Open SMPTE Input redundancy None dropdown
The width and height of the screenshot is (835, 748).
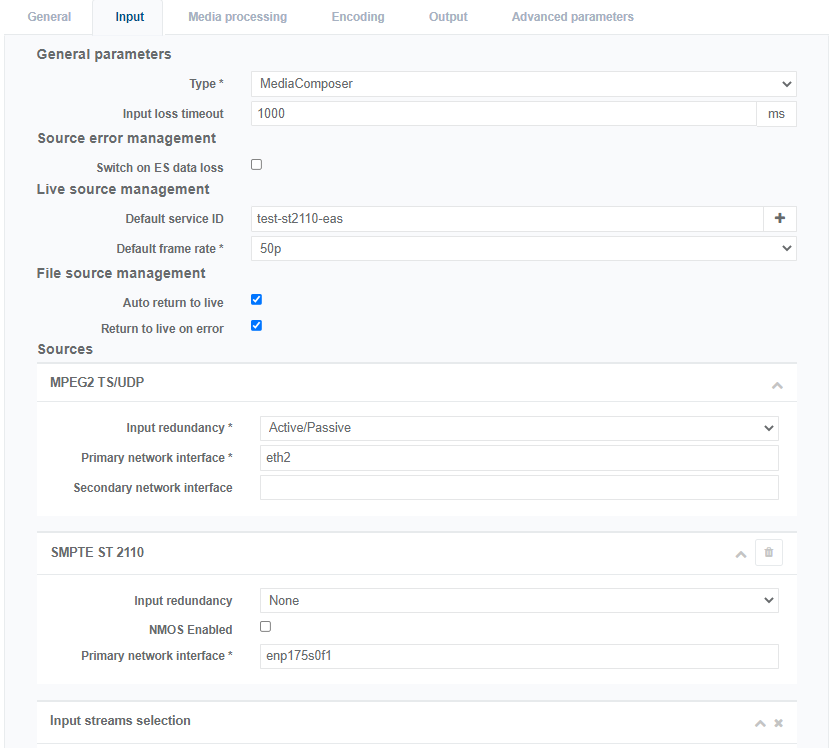518,601
